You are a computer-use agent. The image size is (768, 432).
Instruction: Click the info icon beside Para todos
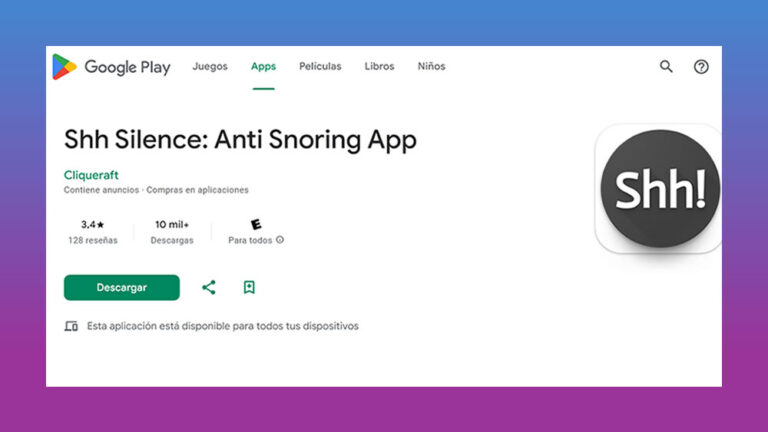pyautogui.click(x=280, y=240)
